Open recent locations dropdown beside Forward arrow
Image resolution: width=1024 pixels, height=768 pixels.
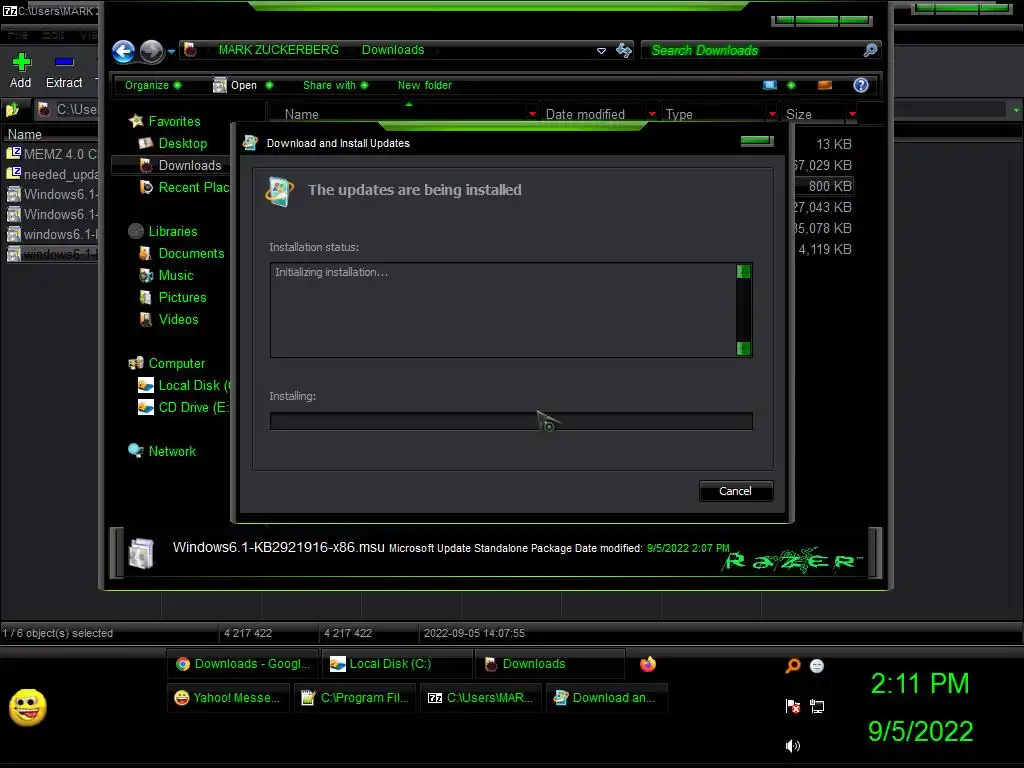click(171, 51)
